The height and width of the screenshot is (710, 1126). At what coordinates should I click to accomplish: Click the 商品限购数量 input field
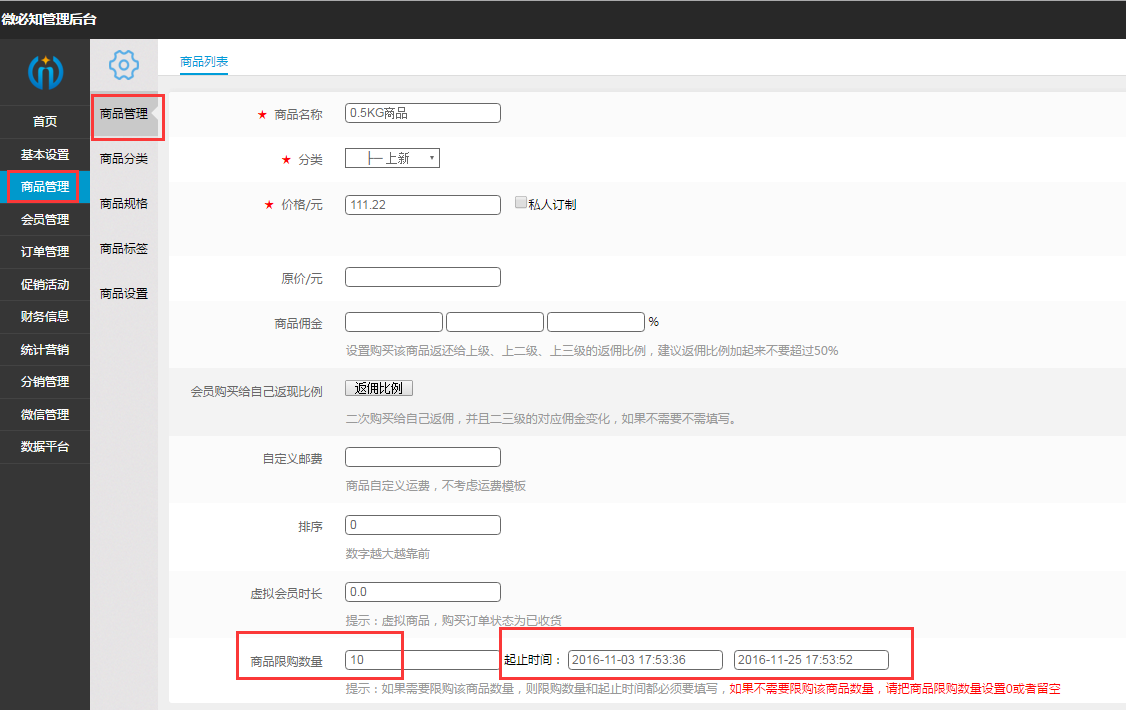coord(422,659)
